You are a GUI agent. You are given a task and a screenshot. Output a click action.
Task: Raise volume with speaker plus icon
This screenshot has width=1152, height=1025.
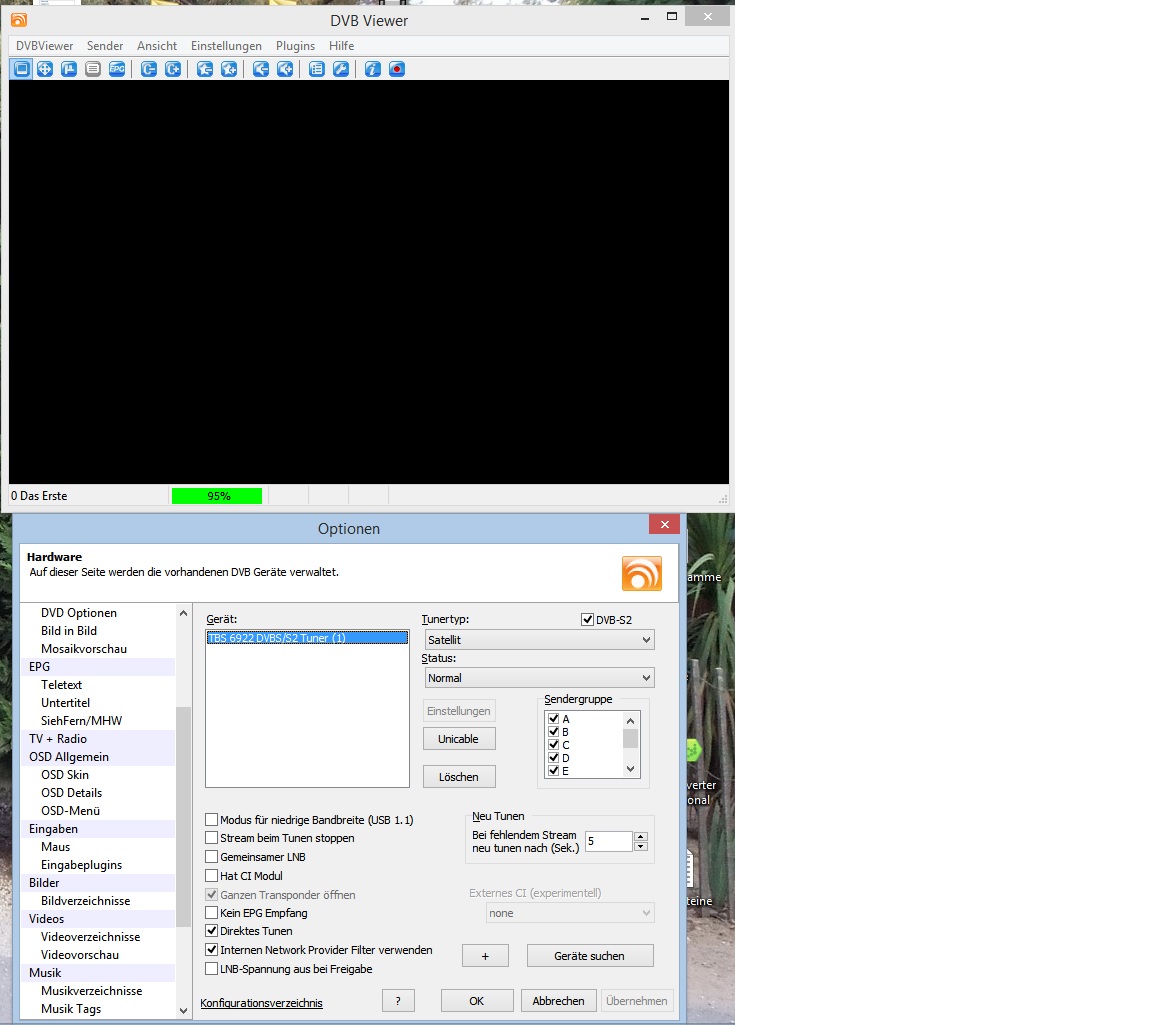coord(285,69)
